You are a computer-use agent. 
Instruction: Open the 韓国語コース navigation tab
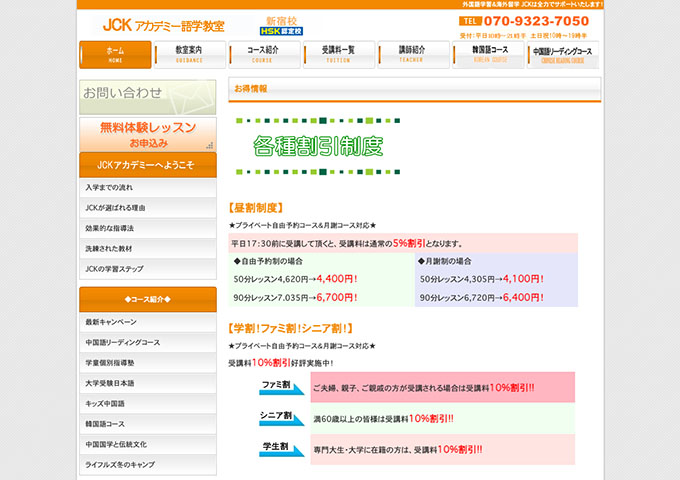pos(488,55)
